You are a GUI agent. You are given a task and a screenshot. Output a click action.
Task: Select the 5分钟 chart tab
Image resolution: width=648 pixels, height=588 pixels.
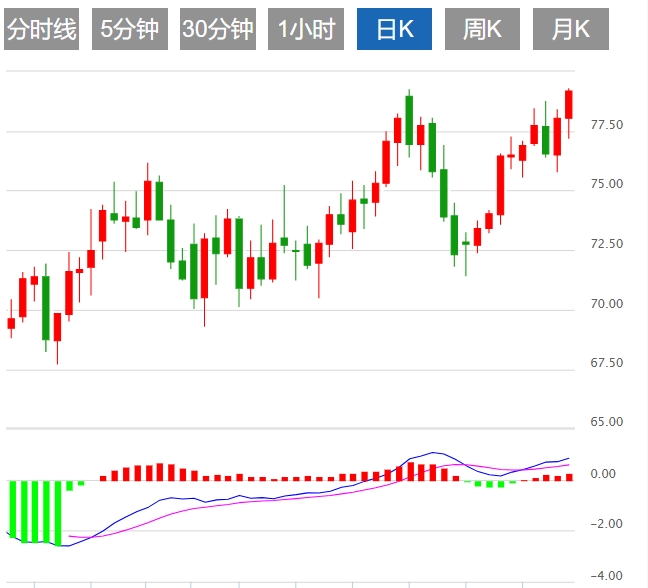tap(129, 30)
